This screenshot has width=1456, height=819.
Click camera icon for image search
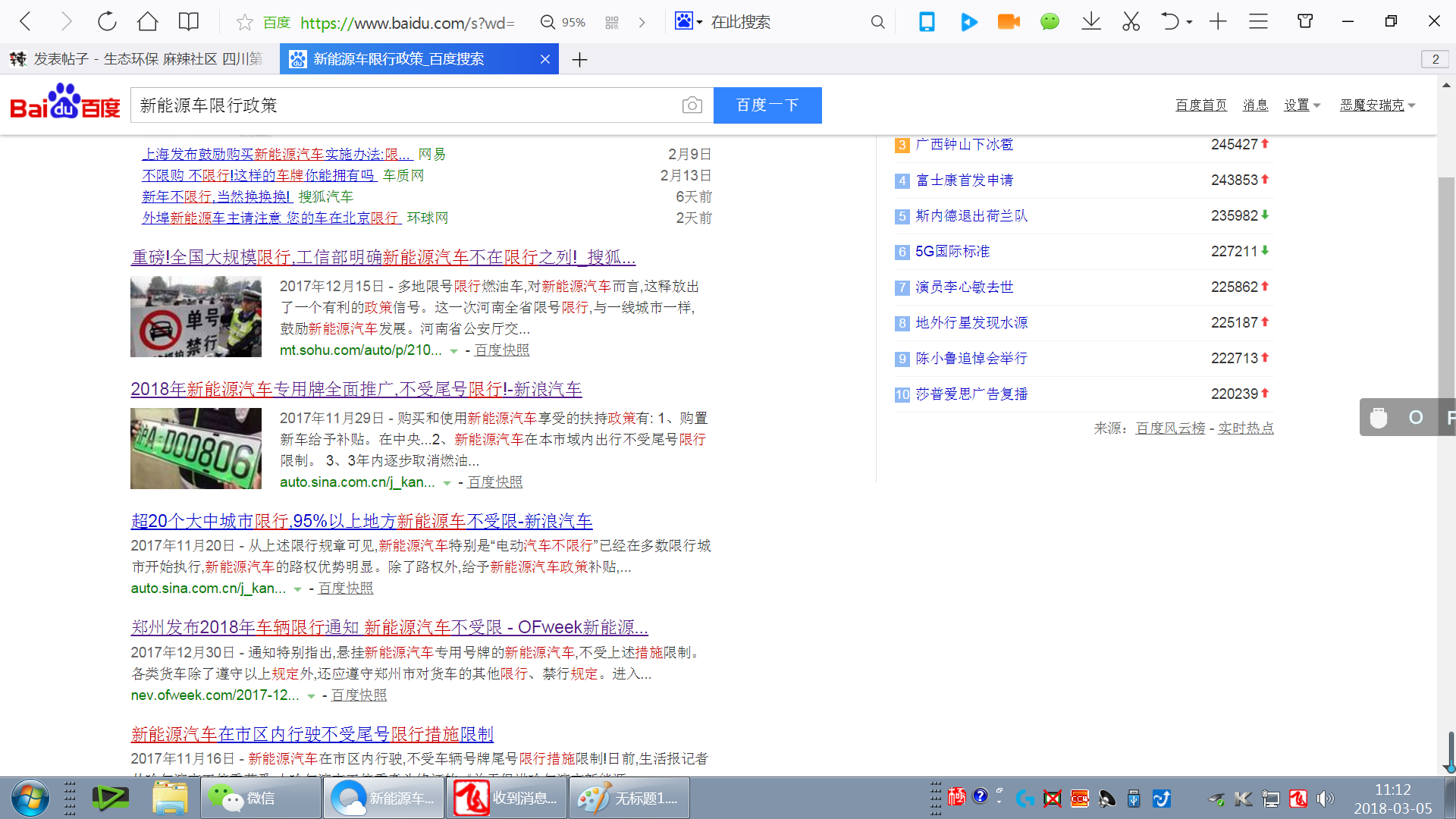pyautogui.click(x=692, y=105)
